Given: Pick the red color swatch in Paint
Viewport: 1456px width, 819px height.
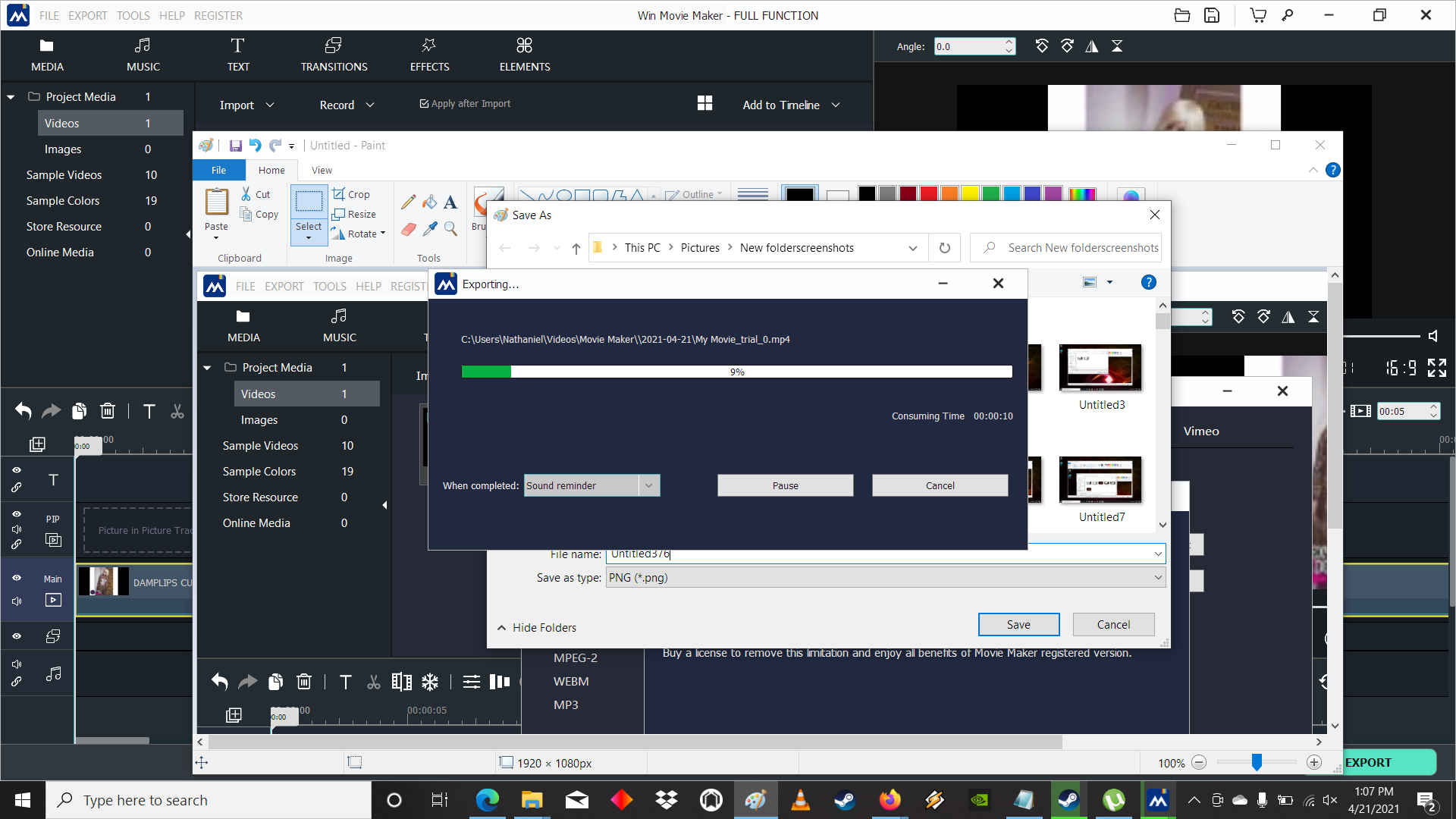Looking at the screenshot, I should (928, 194).
